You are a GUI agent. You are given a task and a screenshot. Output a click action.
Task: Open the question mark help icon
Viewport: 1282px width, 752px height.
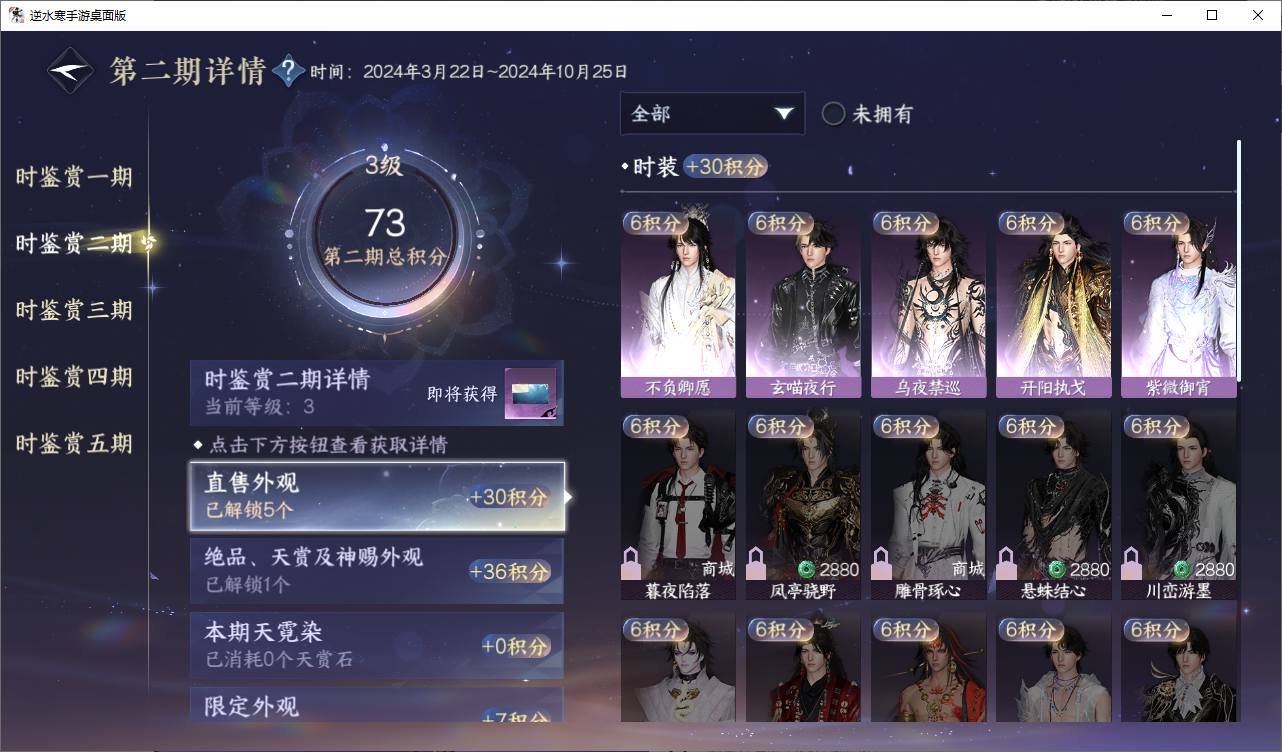(x=288, y=71)
